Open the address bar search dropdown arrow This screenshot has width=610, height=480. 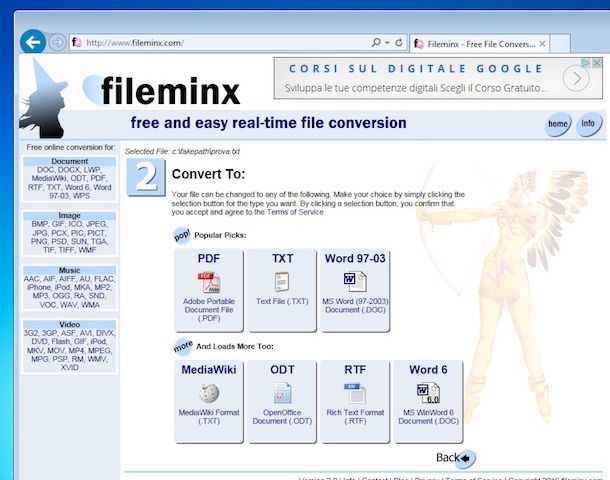click(387, 42)
